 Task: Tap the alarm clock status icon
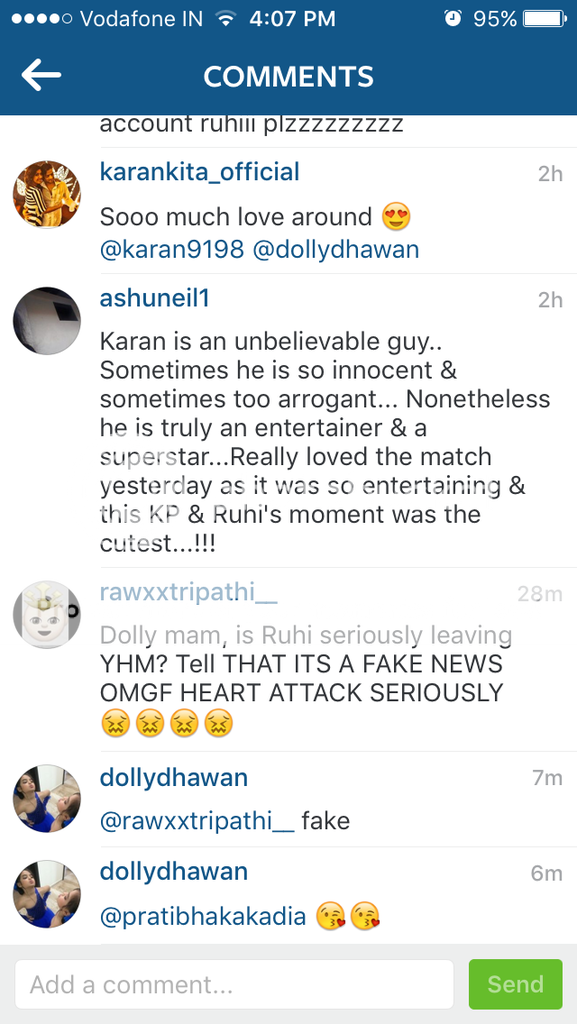452,19
